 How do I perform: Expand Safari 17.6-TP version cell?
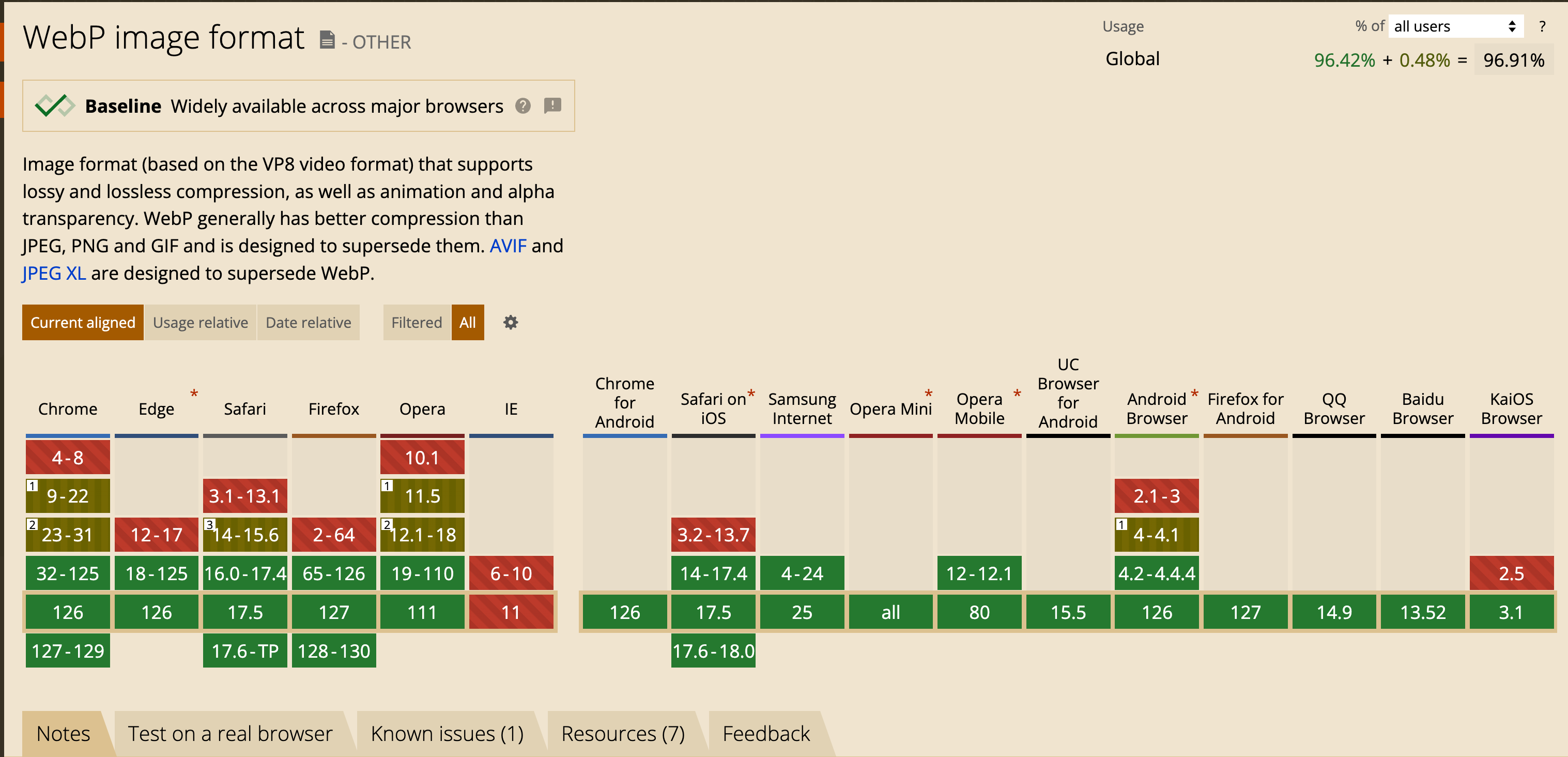point(244,650)
